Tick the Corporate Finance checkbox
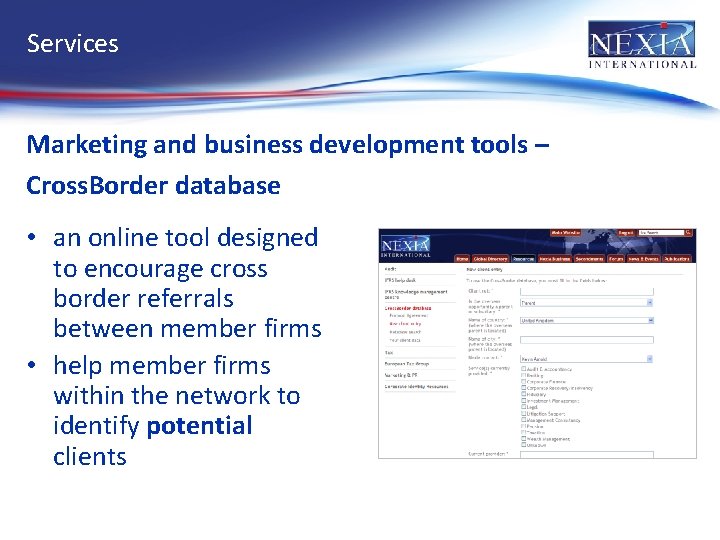The image size is (720, 540). point(523,382)
